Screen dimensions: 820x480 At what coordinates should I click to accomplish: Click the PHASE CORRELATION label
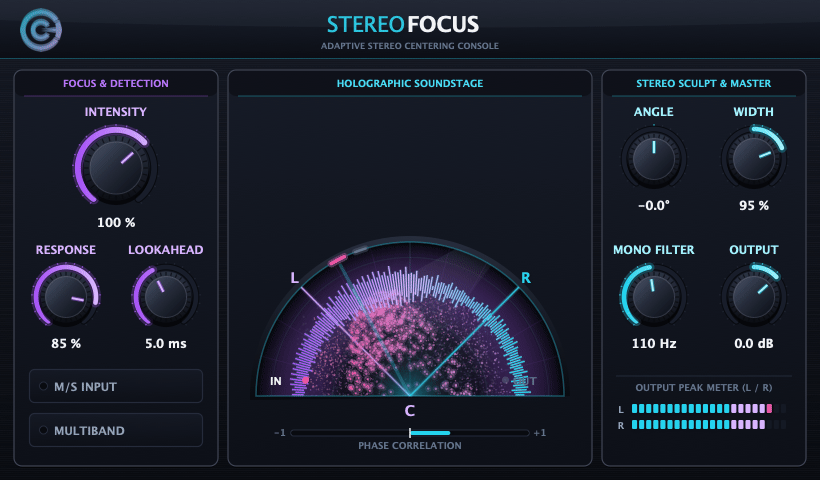point(410,445)
